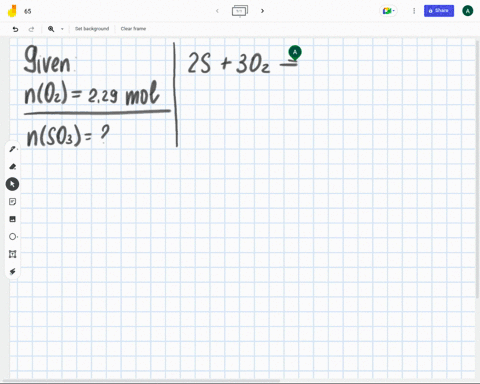Select handwritten equation "2S + 3O2"
This screenshot has width=480, height=384.
pyautogui.click(x=229, y=63)
